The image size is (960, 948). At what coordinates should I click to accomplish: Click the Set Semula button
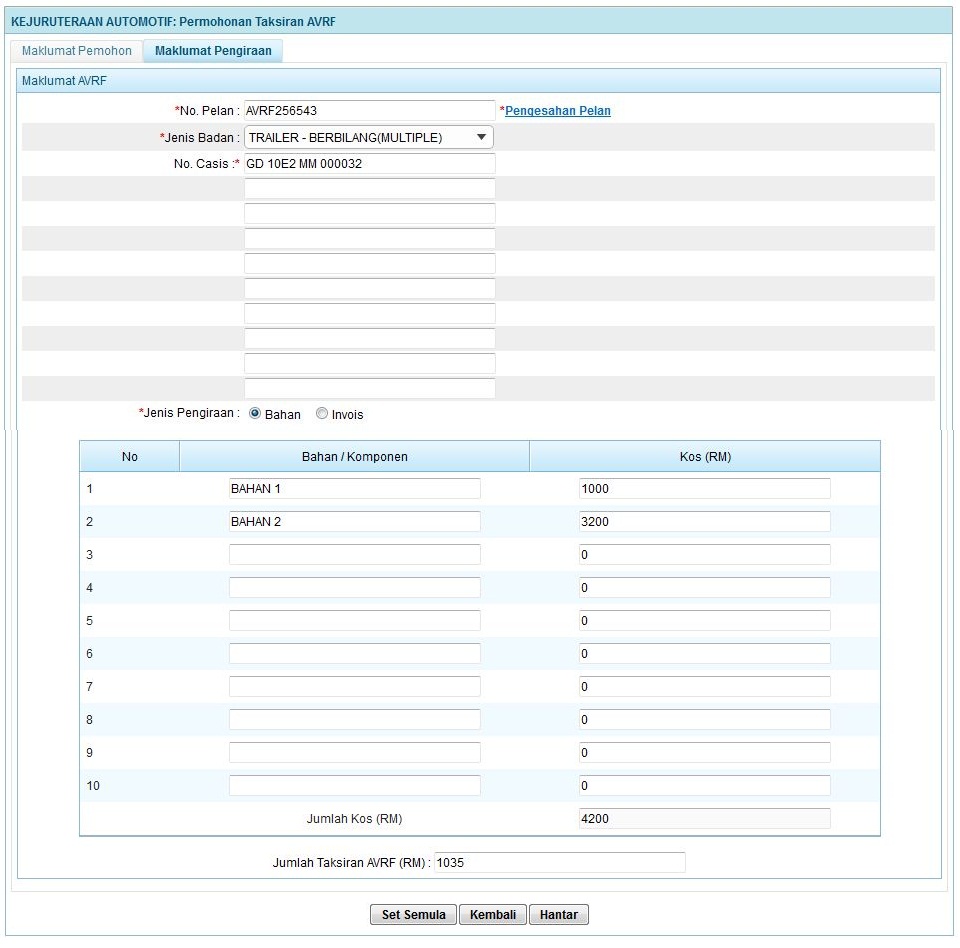click(413, 915)
